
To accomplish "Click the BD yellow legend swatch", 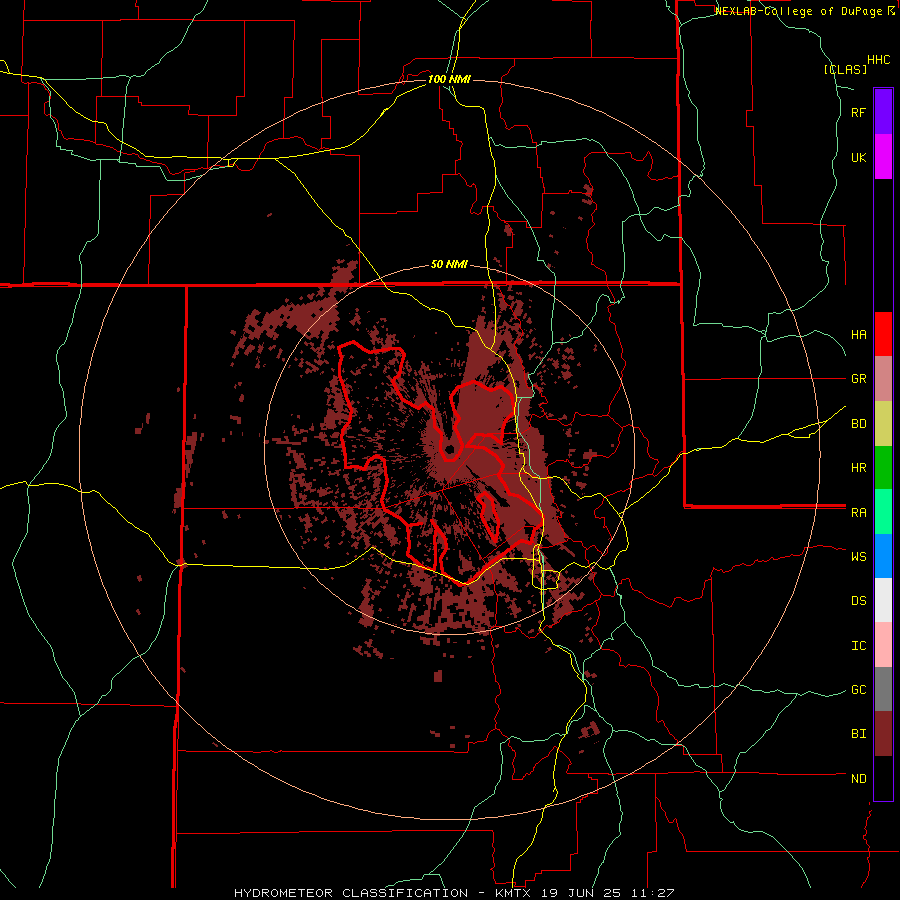I will 883,424.
